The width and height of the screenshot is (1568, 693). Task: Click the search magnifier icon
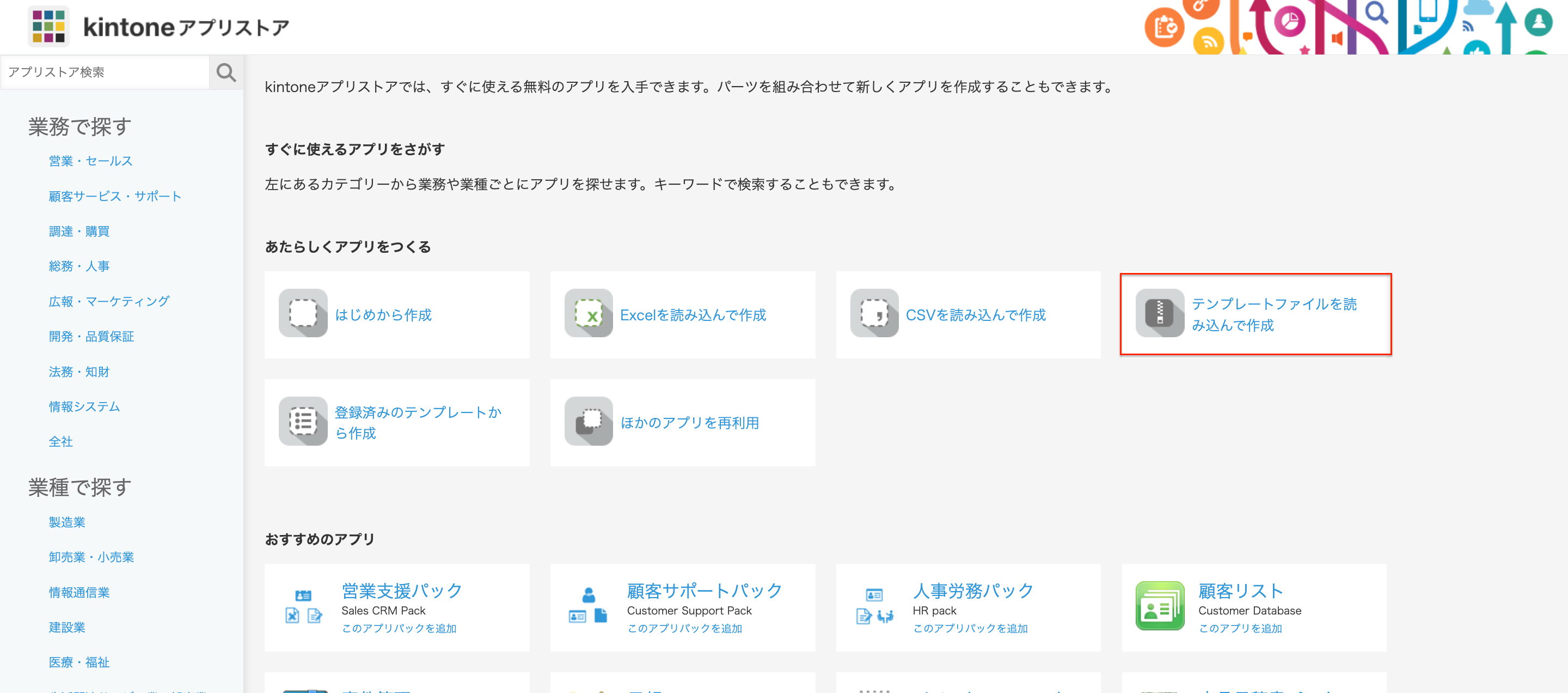point(226,72)
